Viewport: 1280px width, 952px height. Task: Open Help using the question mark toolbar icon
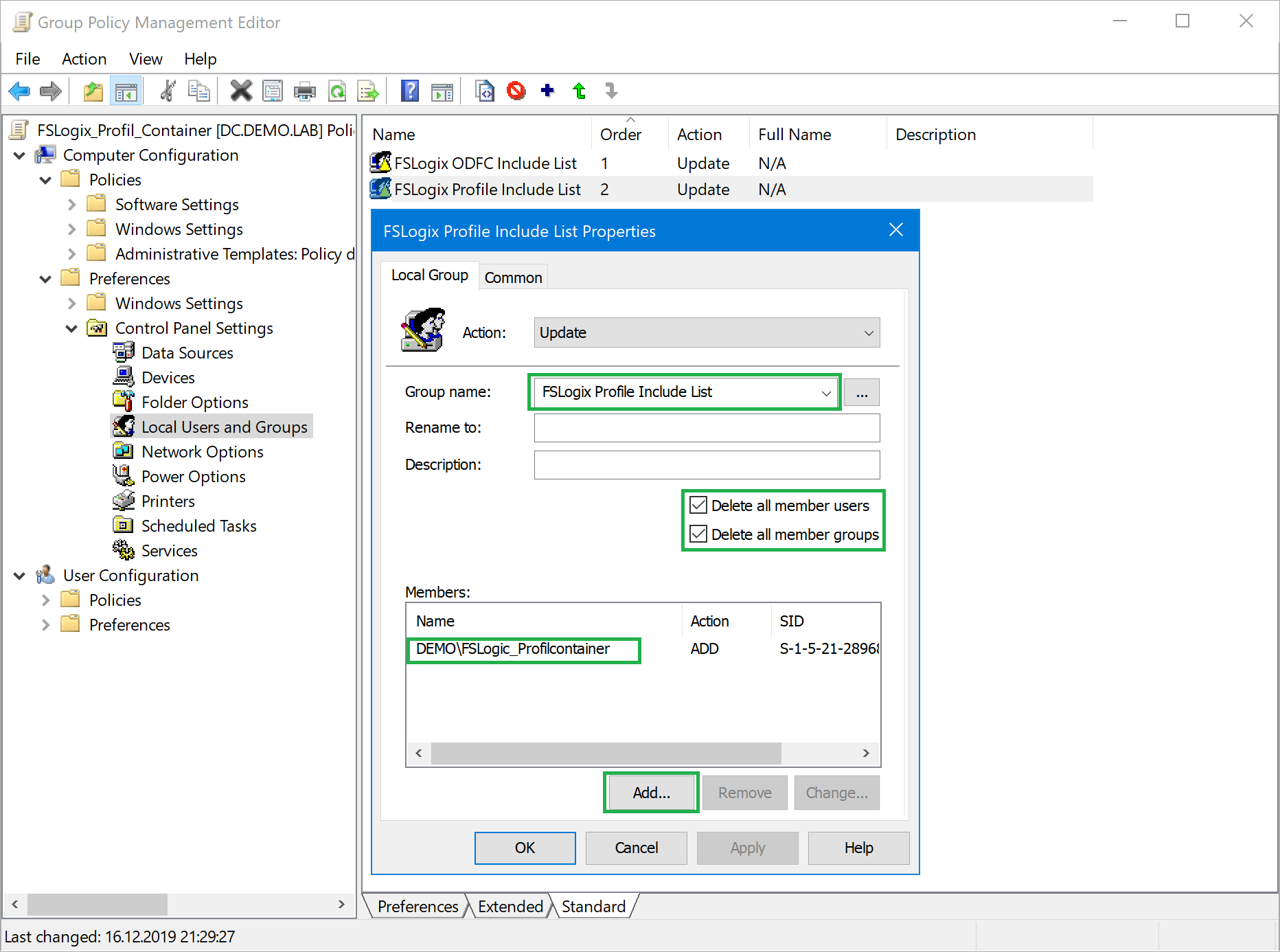point(410,91)
